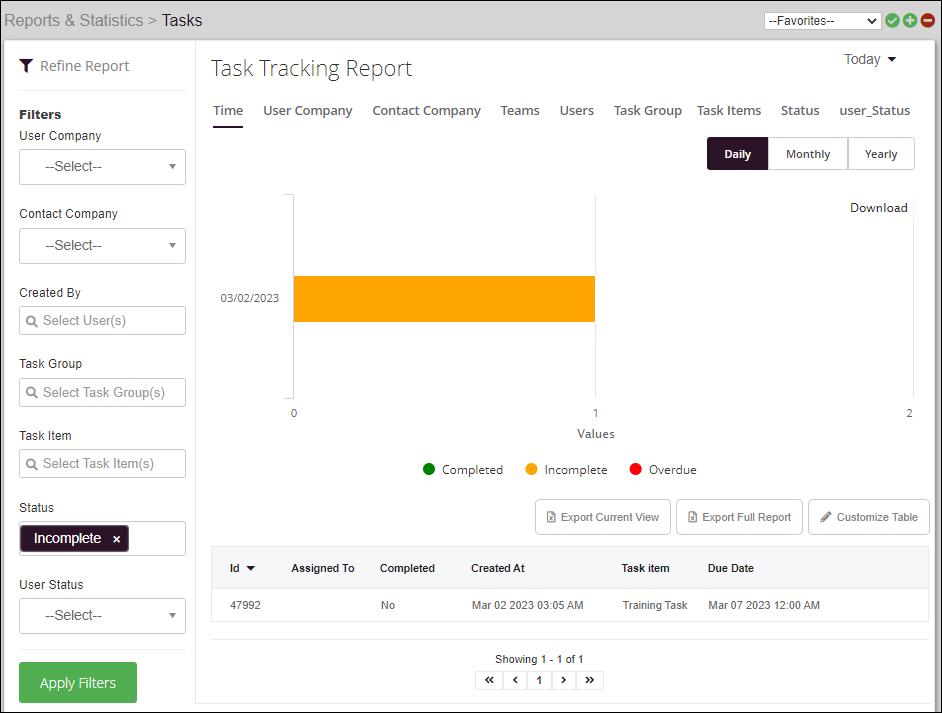Click the green plus add favorite icon

(x=910, y=20)
